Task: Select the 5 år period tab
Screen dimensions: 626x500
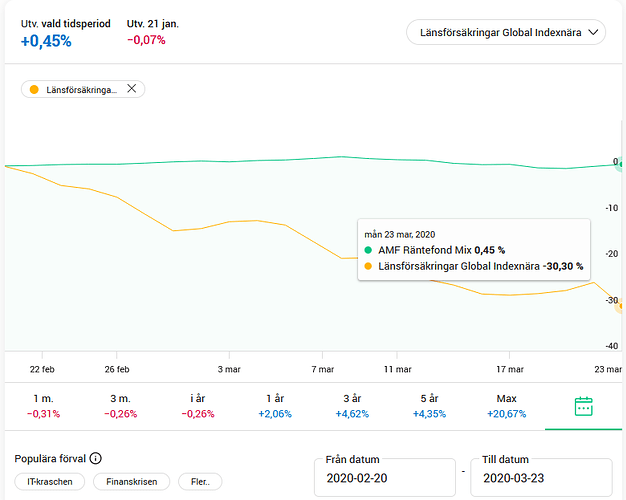Action: tap(429, 406)
